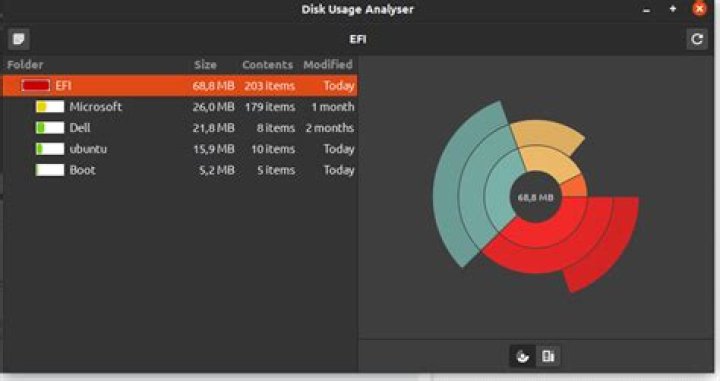Click the 10 items contents cell
This screenshot has width=720, height=381.
point(273,149)
